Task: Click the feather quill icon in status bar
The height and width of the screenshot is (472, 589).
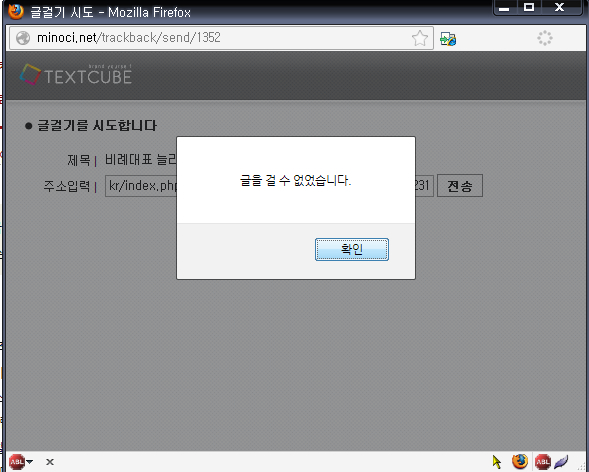Action: pyautogui.click(x=561, y=462)
